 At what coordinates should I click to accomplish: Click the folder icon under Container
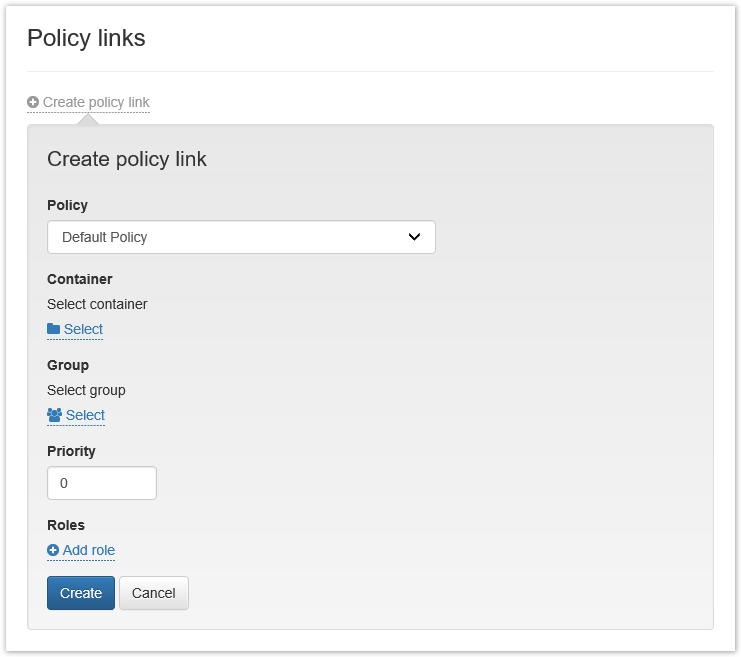[x=54, y=329]
